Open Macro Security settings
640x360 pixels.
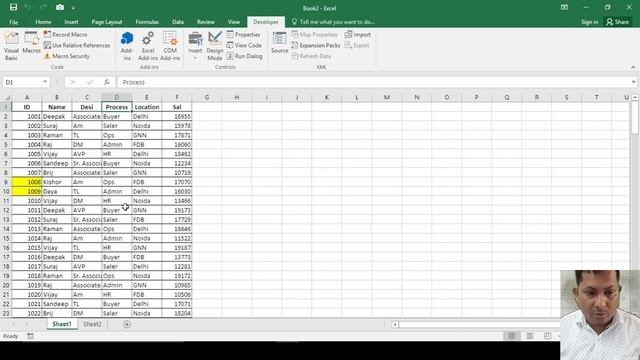(x=67, y=56)
